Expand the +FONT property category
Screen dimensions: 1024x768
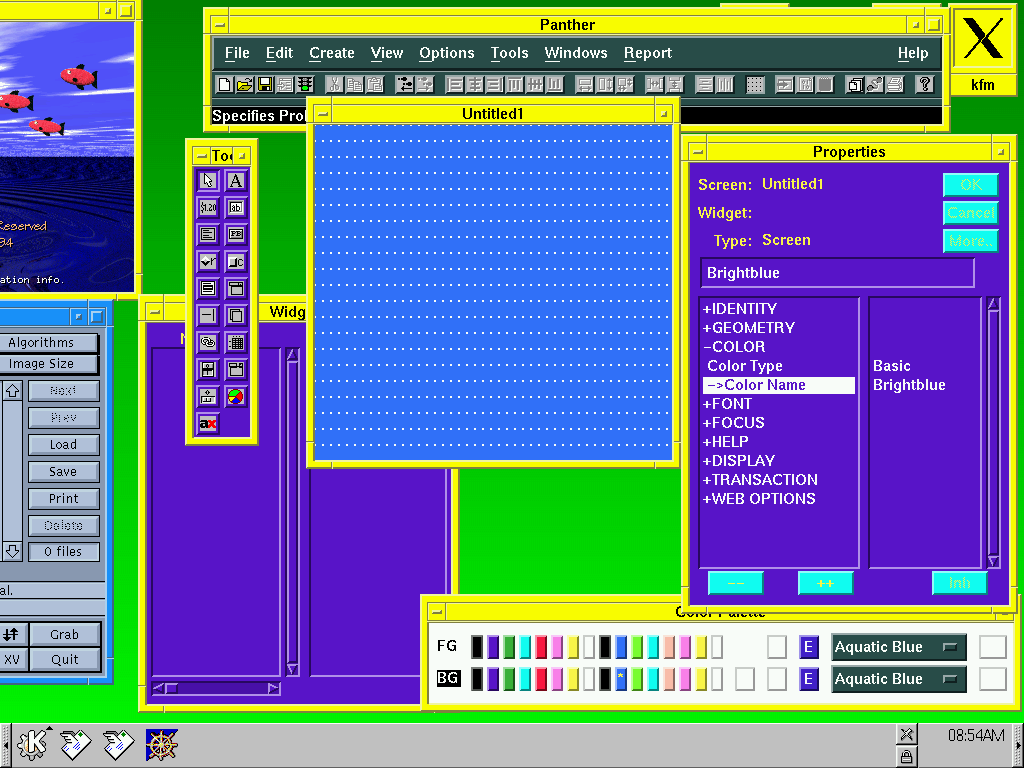pyautogui.click(x=729, y=404)
